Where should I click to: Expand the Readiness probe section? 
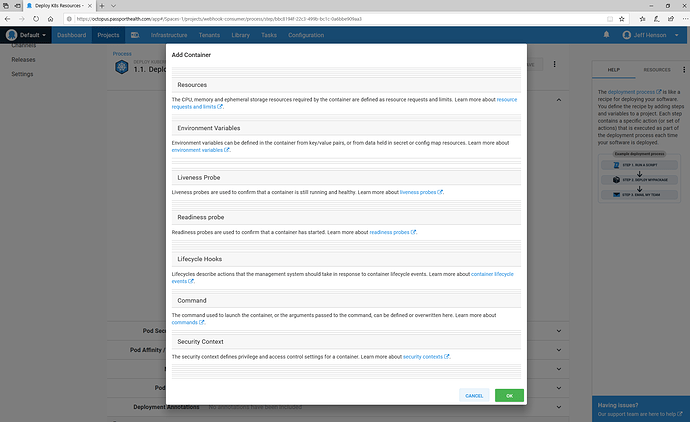[346, 217]
